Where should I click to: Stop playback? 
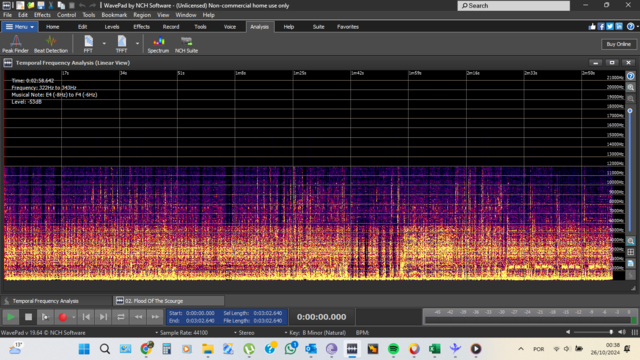pyautogui.click(x=28, y=317)
